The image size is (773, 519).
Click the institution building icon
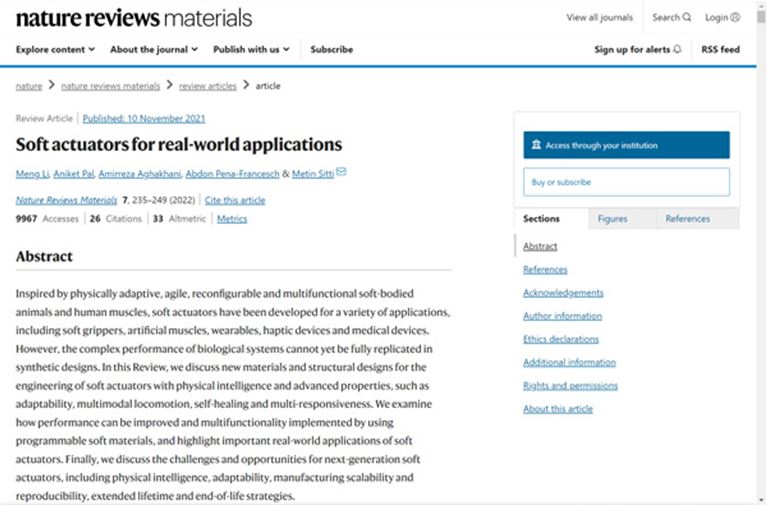(536, 145)
